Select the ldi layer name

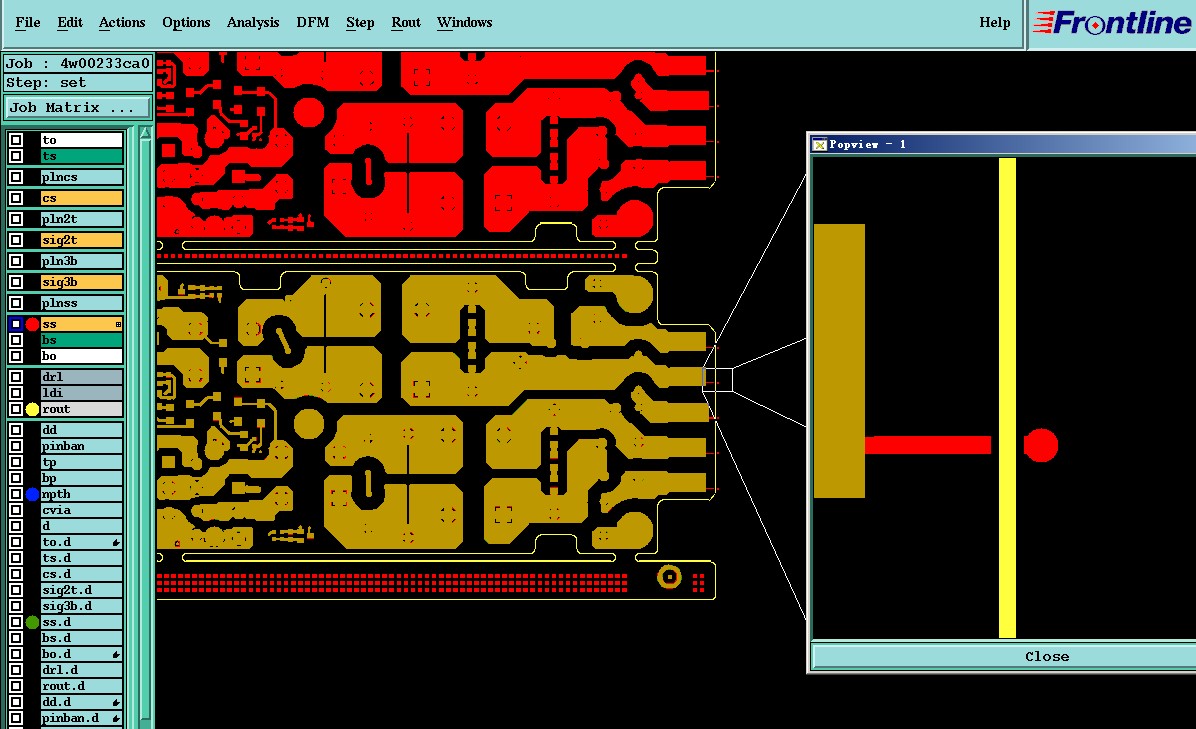point(82,393)
